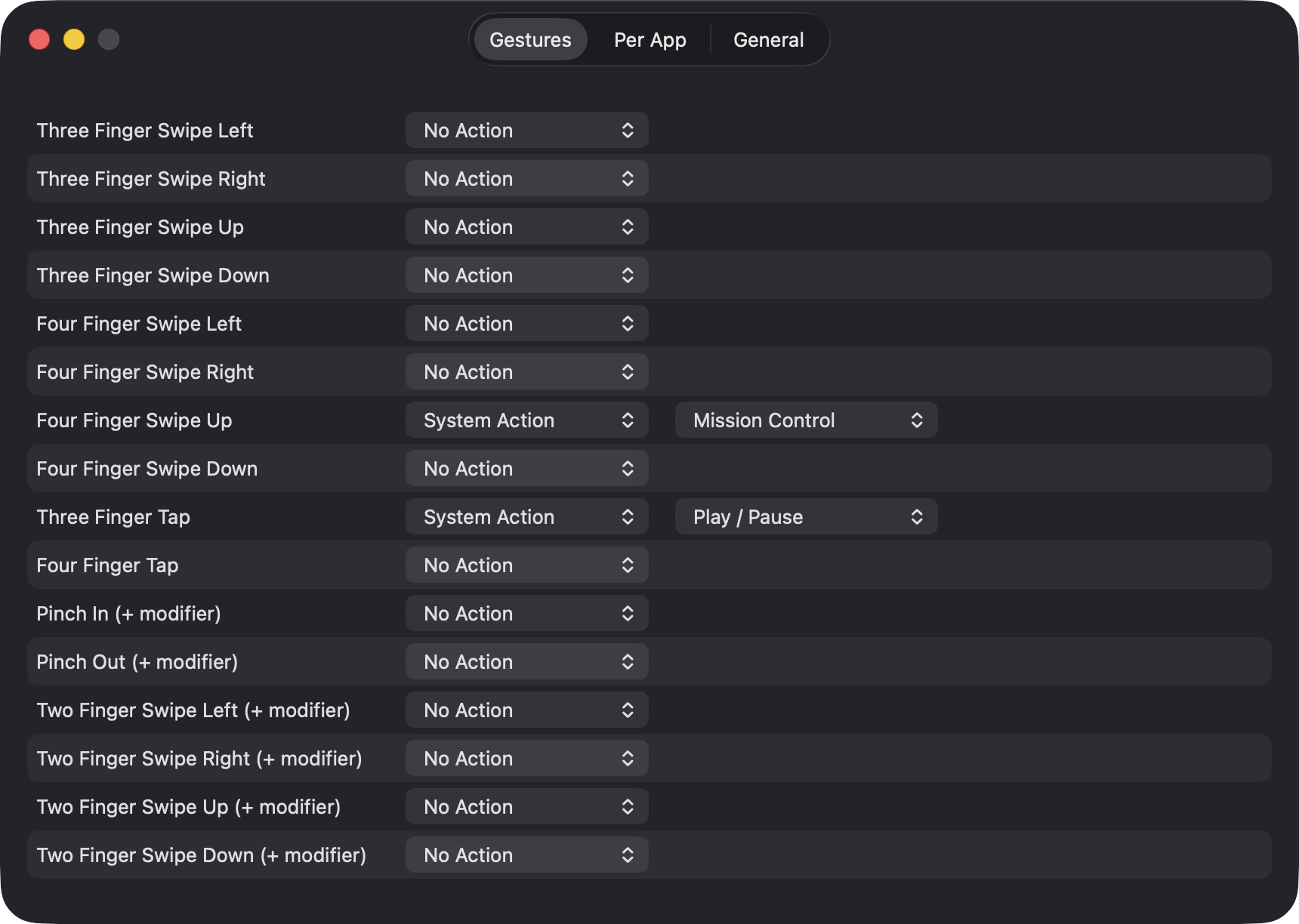Open Three Finger Swipe Down action dropdown

pos(527,276)
